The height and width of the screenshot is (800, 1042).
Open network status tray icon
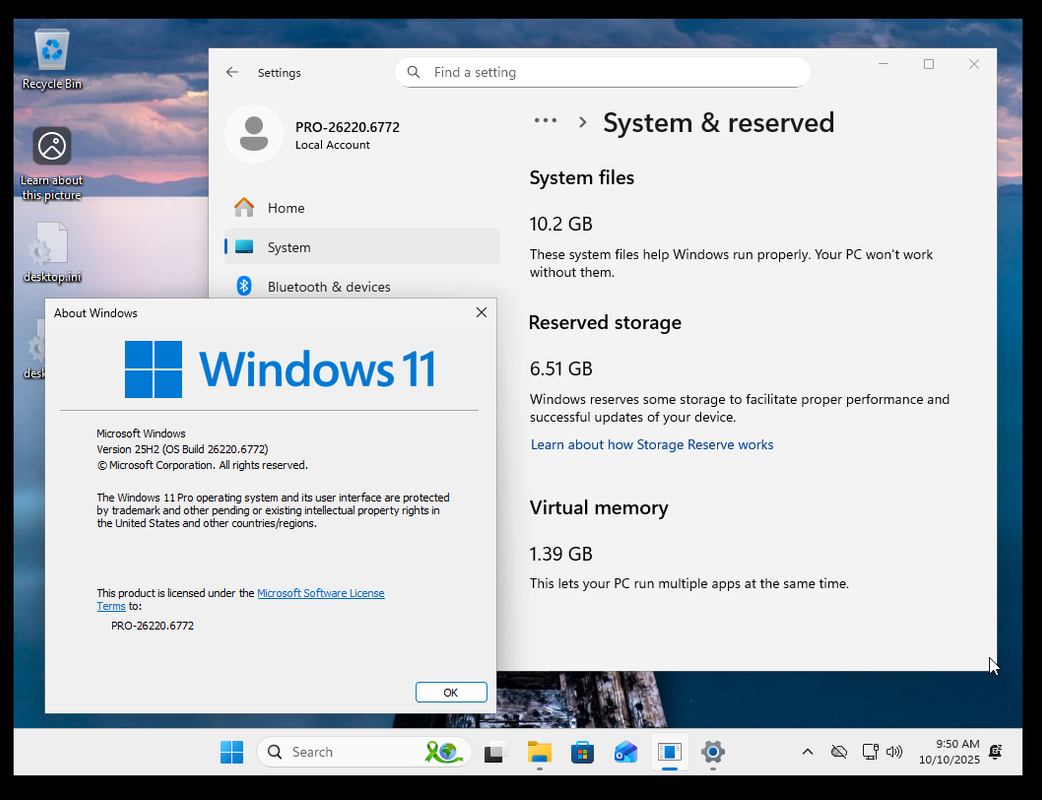[x=870, y=752]
